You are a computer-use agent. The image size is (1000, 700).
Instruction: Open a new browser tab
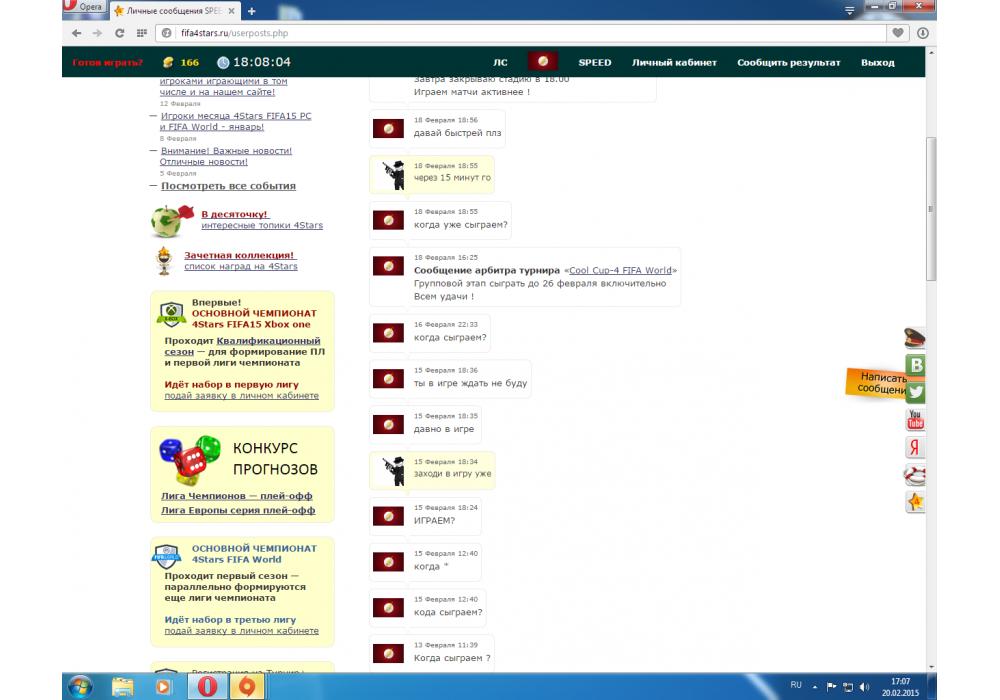[x=251, y=11]
